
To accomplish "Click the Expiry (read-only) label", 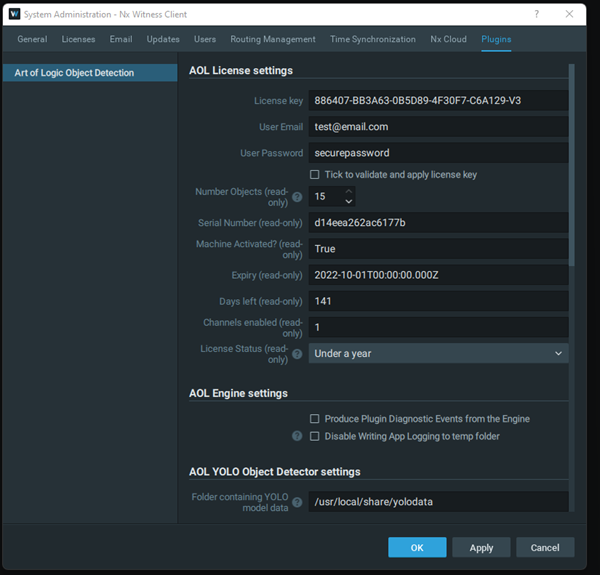I will pyautogui.click(x=267, y=275).
